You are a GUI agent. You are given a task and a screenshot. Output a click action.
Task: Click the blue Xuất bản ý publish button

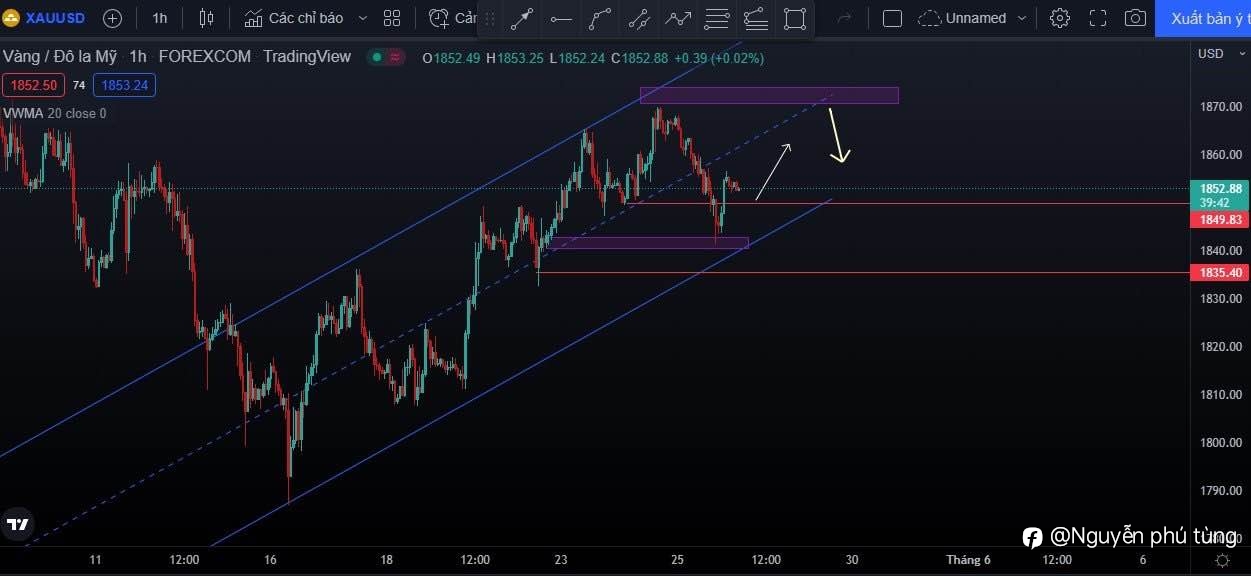[1203, 18]
